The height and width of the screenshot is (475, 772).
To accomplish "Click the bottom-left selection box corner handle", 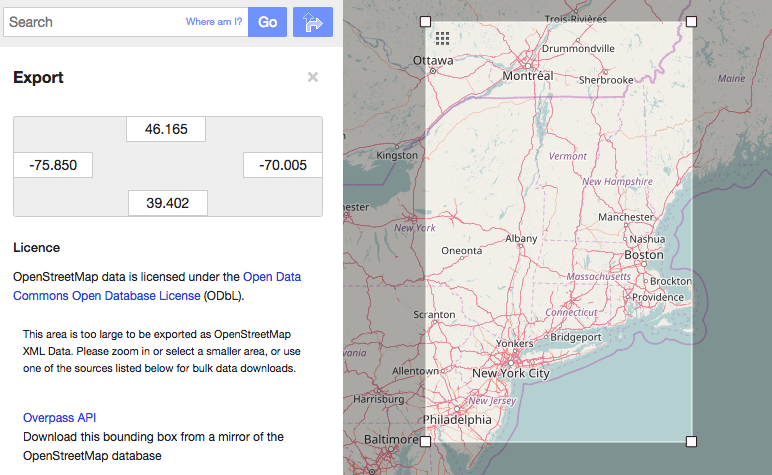I will pos(425,441).
